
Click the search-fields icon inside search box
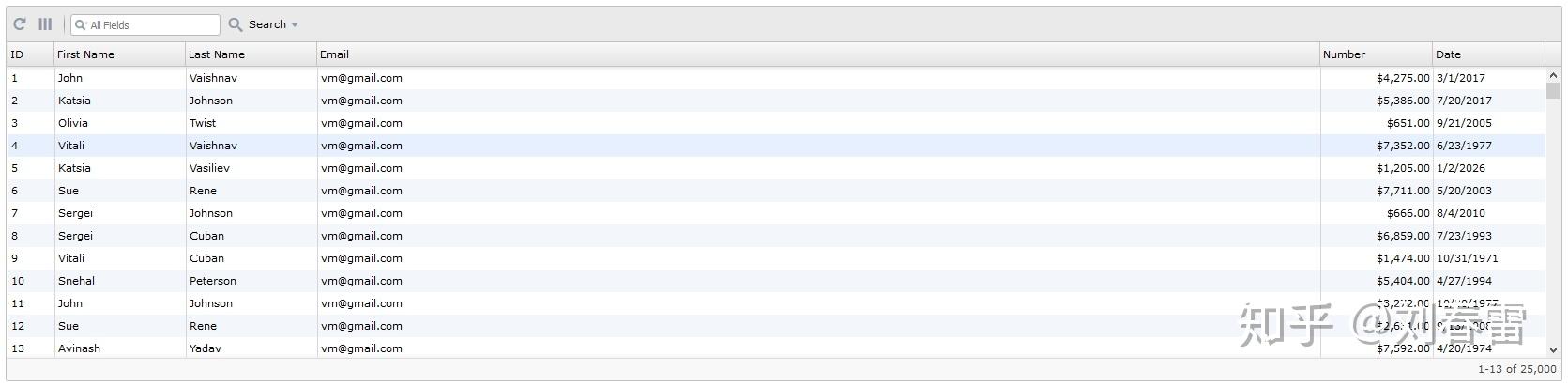(x=81, y=25)
